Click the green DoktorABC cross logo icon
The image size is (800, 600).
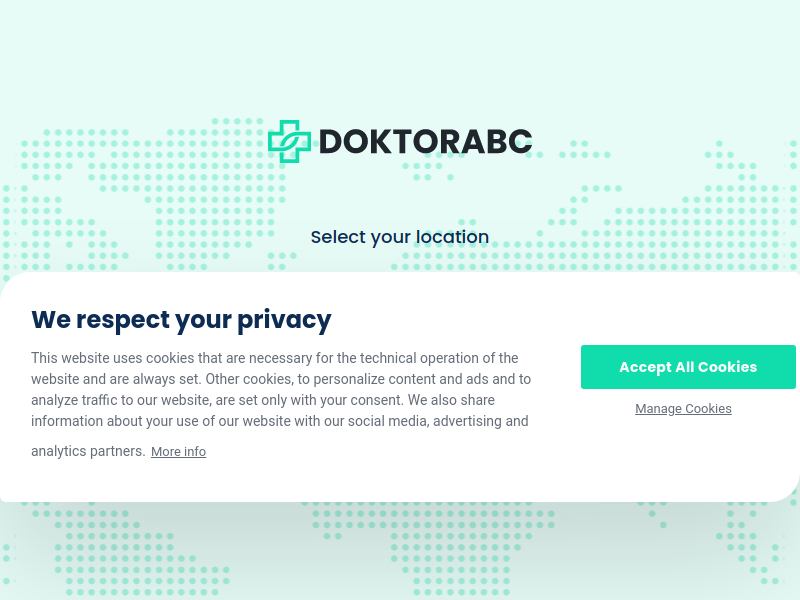coord(289,141)
